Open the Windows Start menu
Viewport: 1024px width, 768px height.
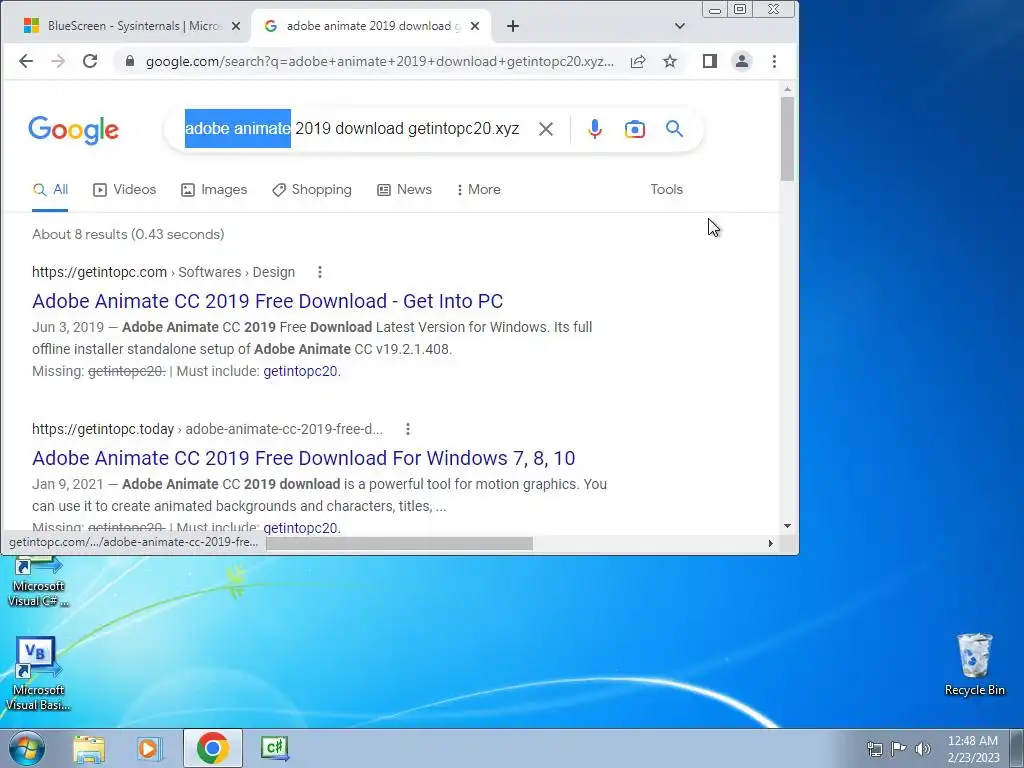pos(25,748)
